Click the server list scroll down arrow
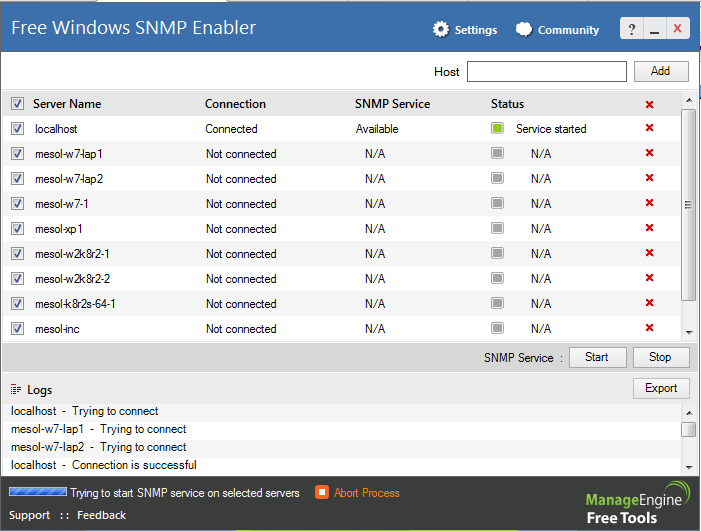Screen dimensions: 701x531 coord(689,333)
